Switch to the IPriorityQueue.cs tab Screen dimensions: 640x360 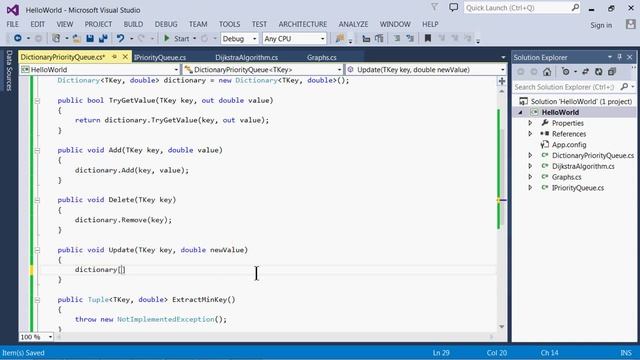[160, 58]
